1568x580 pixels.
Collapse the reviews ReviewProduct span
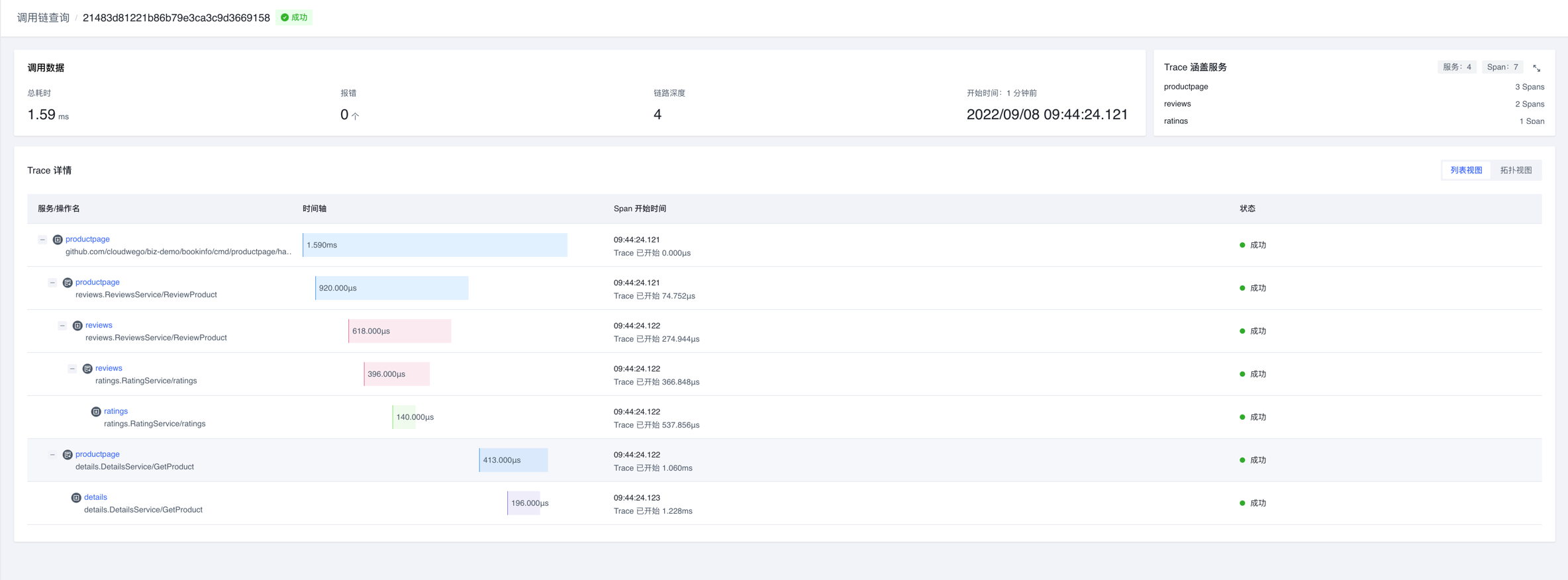(62, 326)
